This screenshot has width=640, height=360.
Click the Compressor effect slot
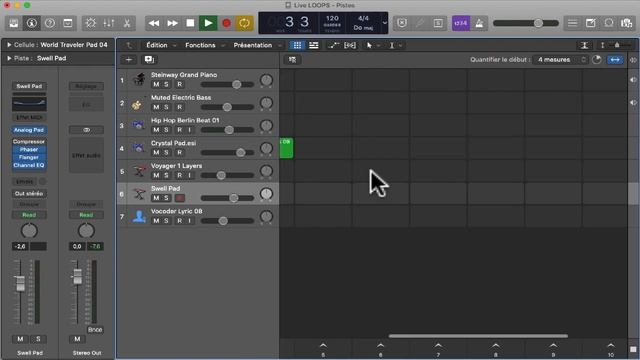click(x=29, y=142)
